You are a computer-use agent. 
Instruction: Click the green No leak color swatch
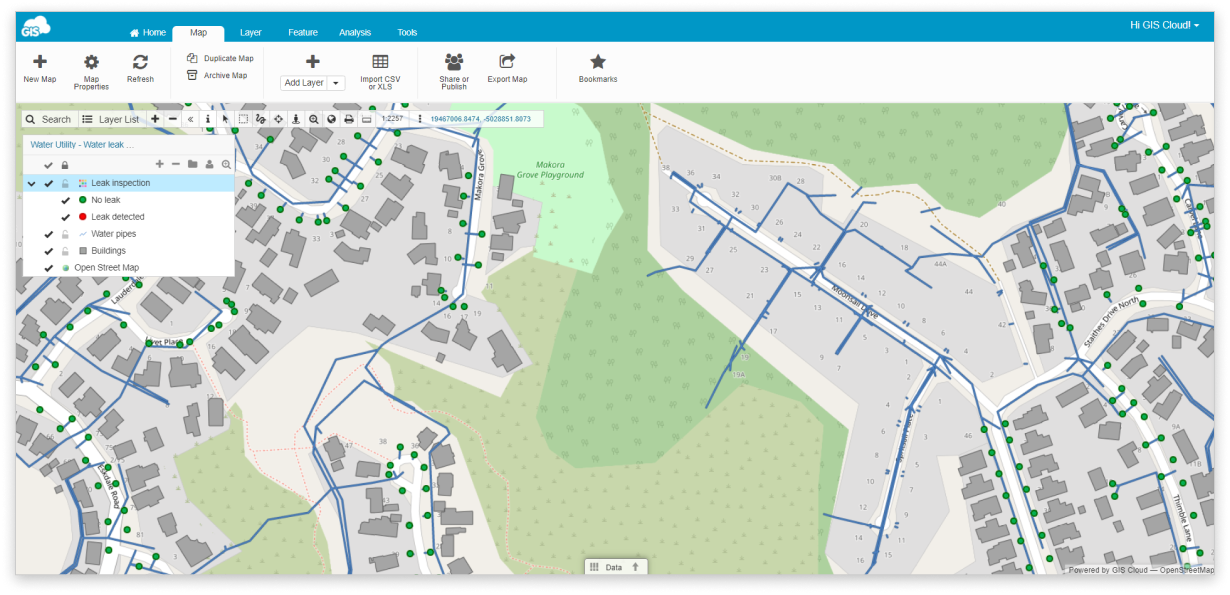(82, 199)
